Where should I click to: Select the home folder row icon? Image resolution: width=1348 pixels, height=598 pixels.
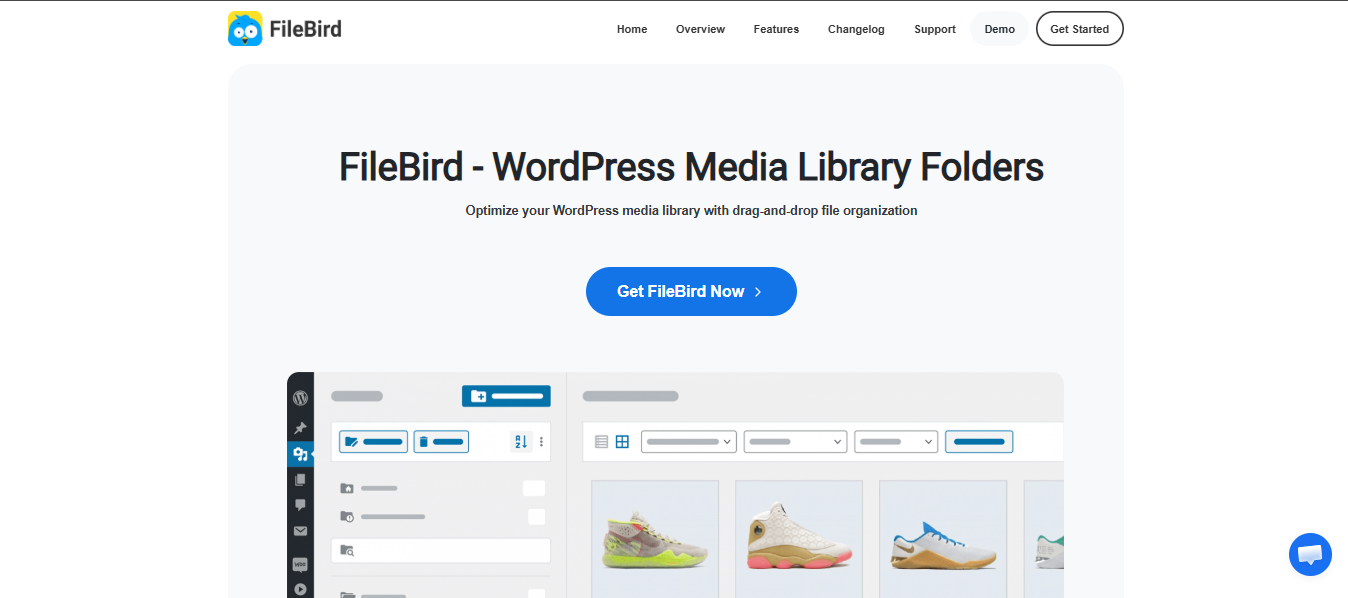[x=347, y=488]
